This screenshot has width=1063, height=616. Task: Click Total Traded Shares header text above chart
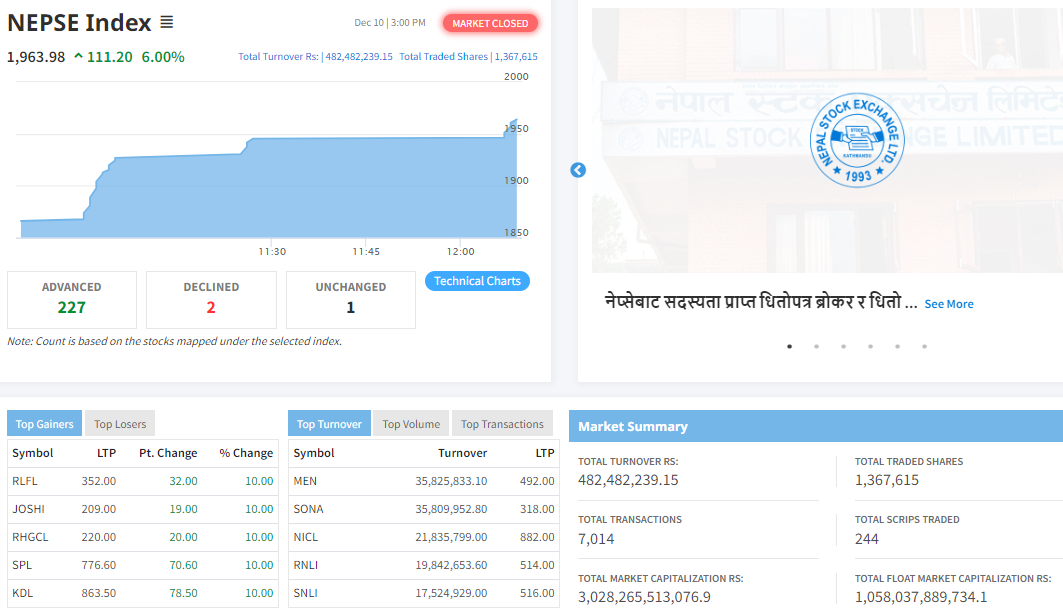468,57
